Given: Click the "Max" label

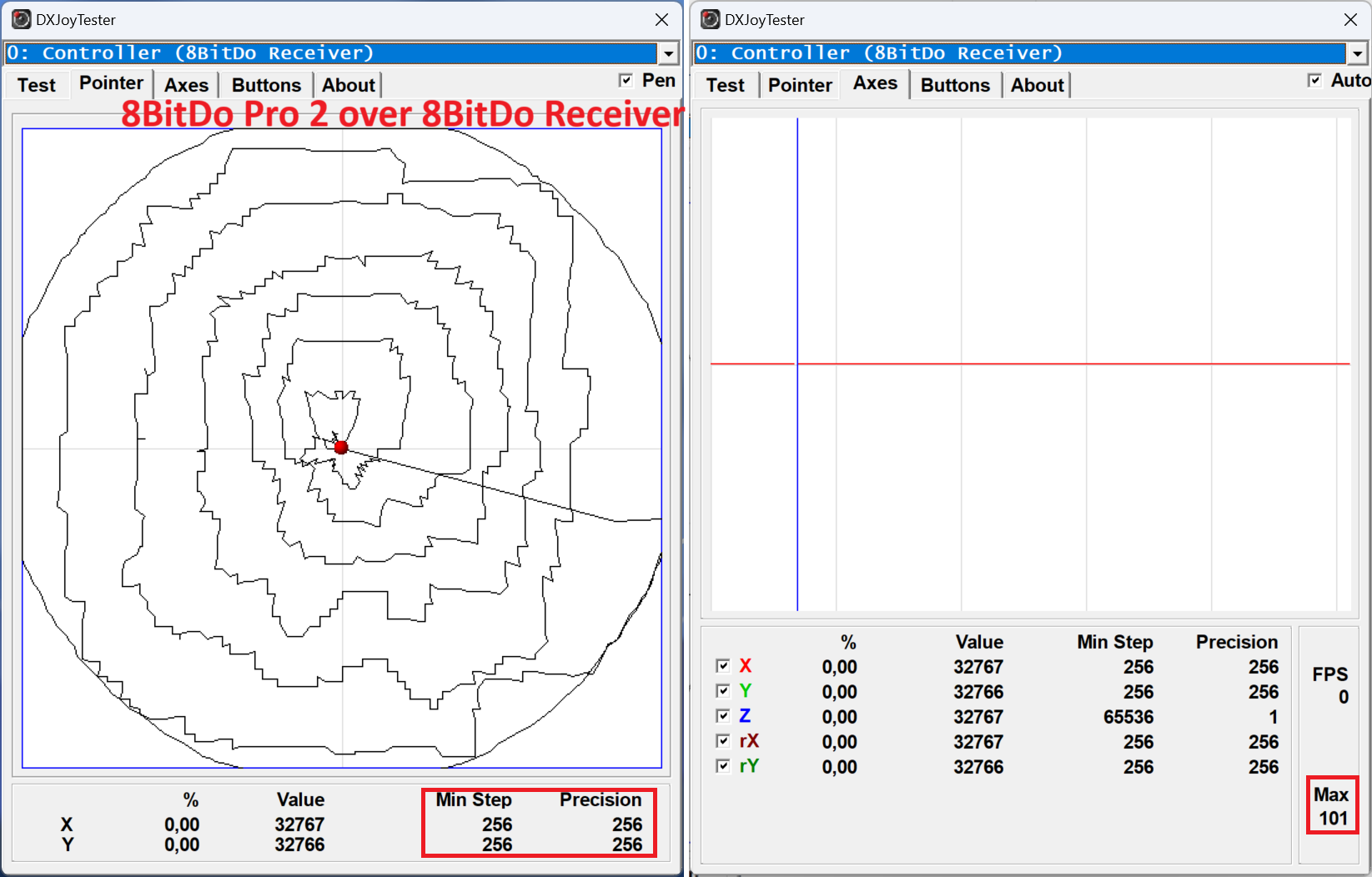Looking at the screenshot, I should (1331, 794).
